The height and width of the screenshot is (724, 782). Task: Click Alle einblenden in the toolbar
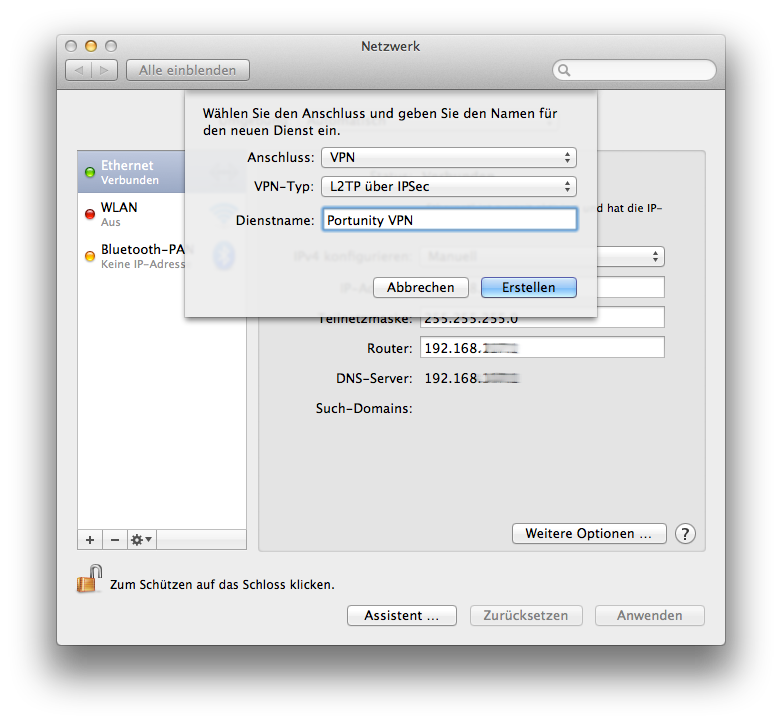click(188, 70)
